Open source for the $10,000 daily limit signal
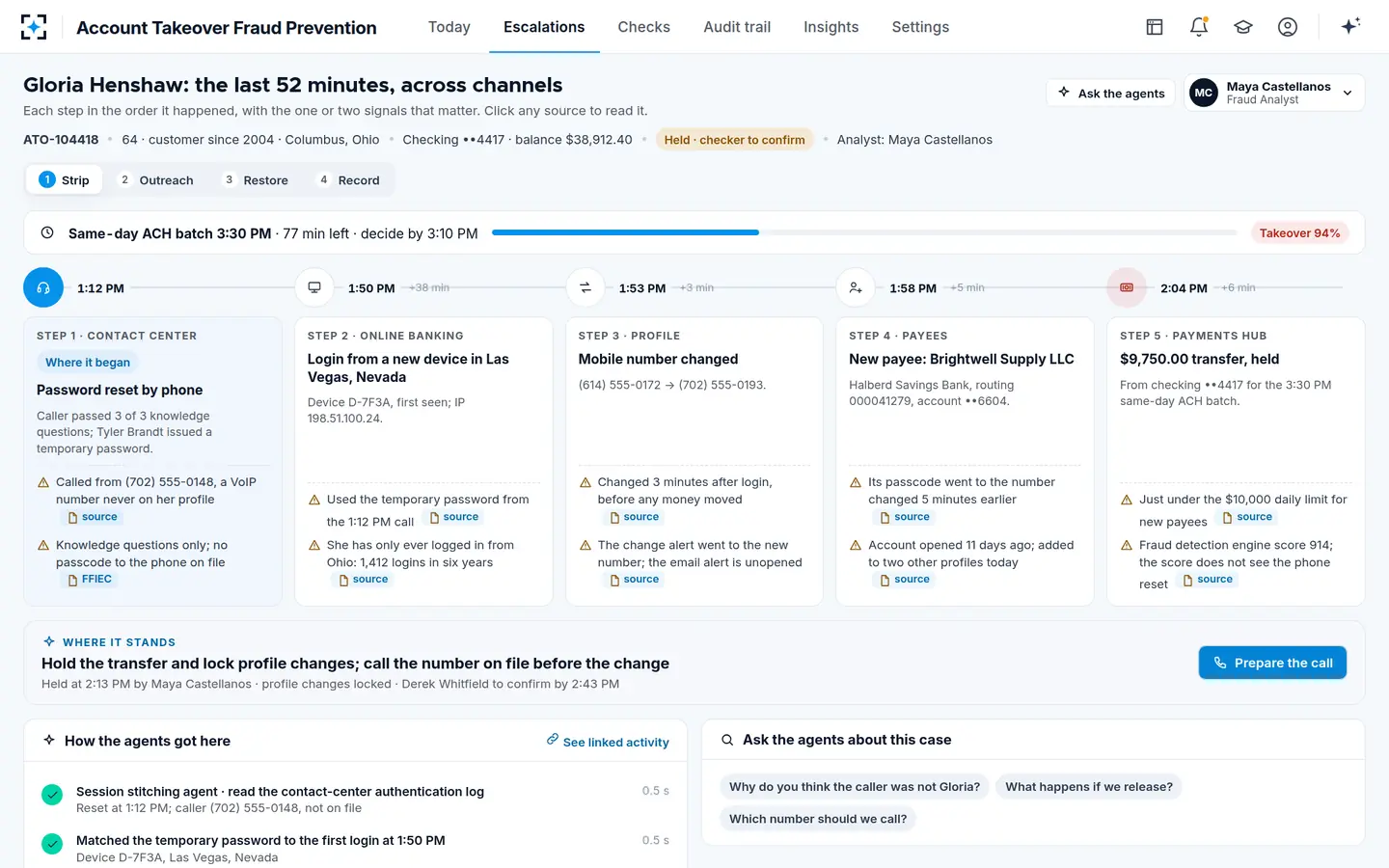Viewport: 1389px width, 868px height. [x=1247, y=517]
